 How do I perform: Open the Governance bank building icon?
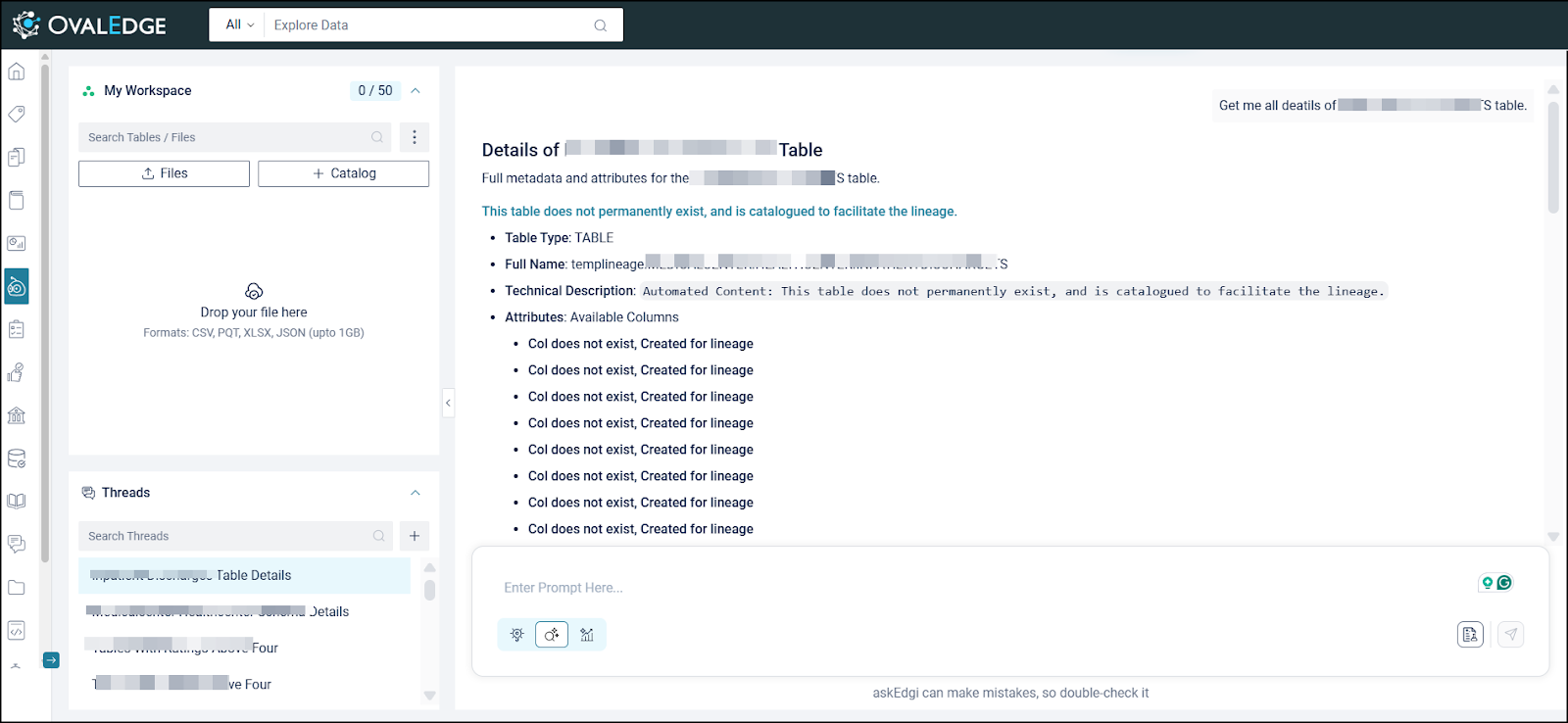(17, 415)
